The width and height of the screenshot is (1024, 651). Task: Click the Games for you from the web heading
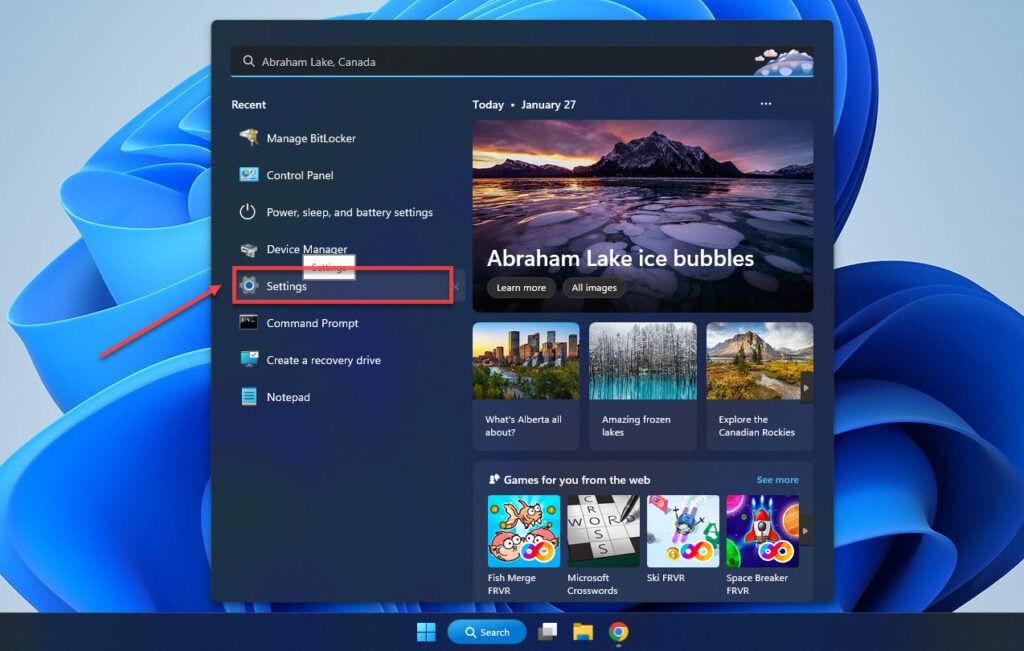pos(577,480)
